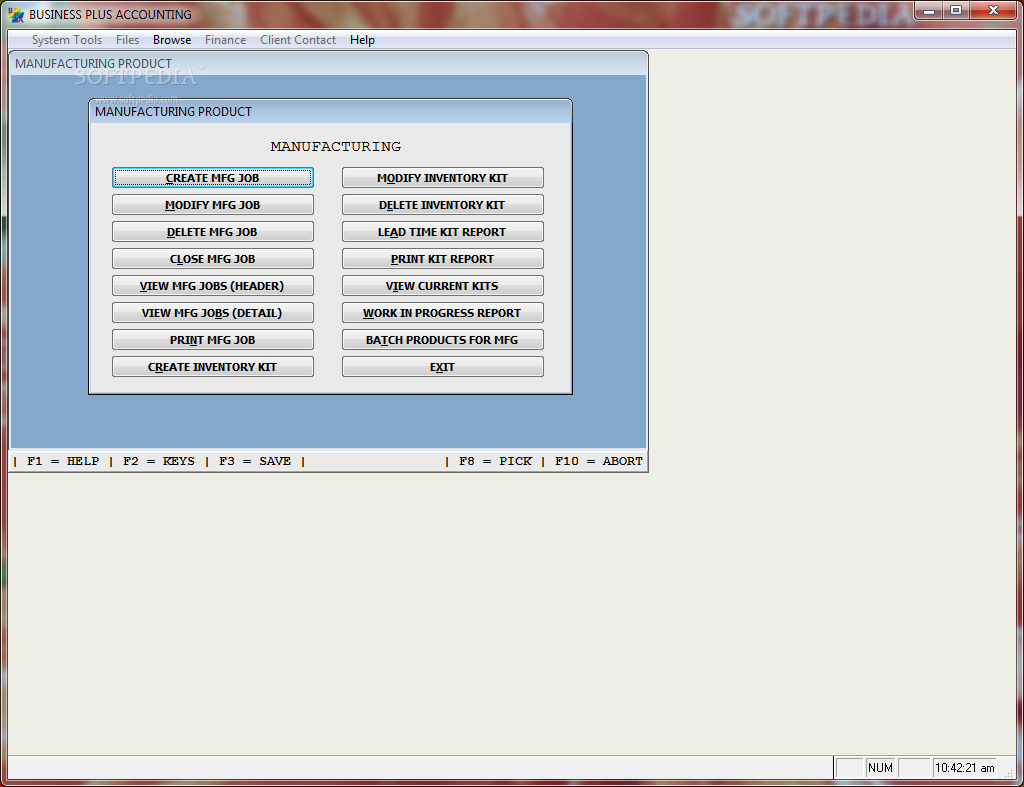Open VIEW MFG JOBS (HEADER)
1024x787 pixels.
click(x=212, y=285)
